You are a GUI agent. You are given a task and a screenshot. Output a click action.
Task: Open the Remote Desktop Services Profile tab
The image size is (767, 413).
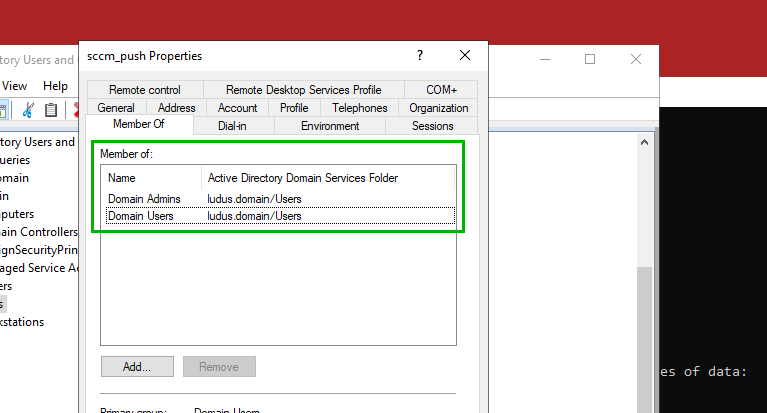pos(303,90)
